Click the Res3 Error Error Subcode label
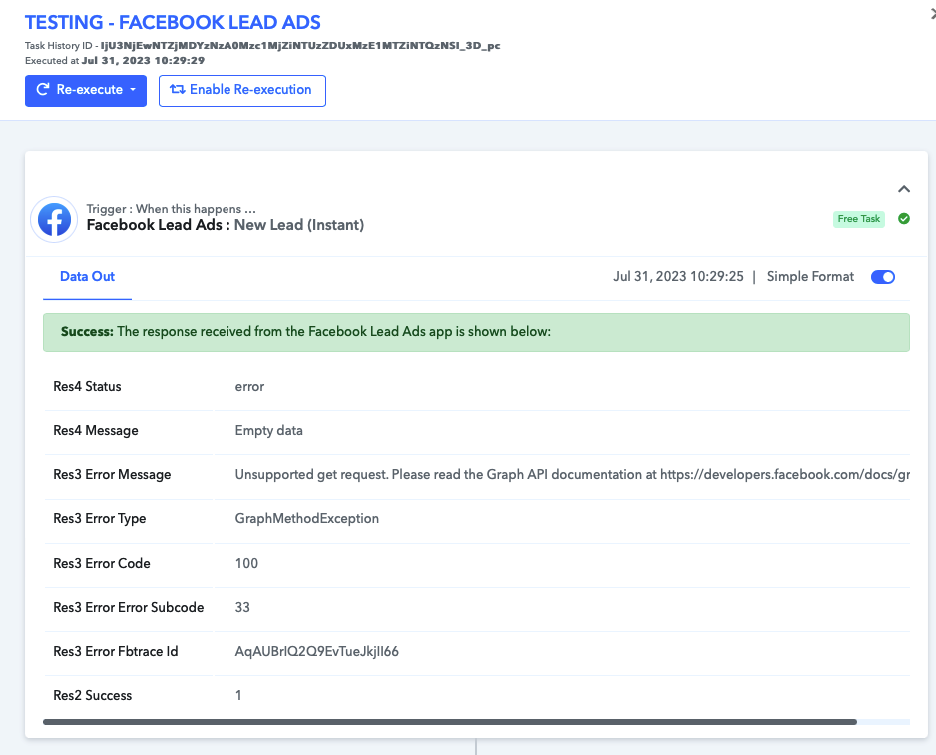The width and height of the screenshot is (936, 755). tap(128, 607)
